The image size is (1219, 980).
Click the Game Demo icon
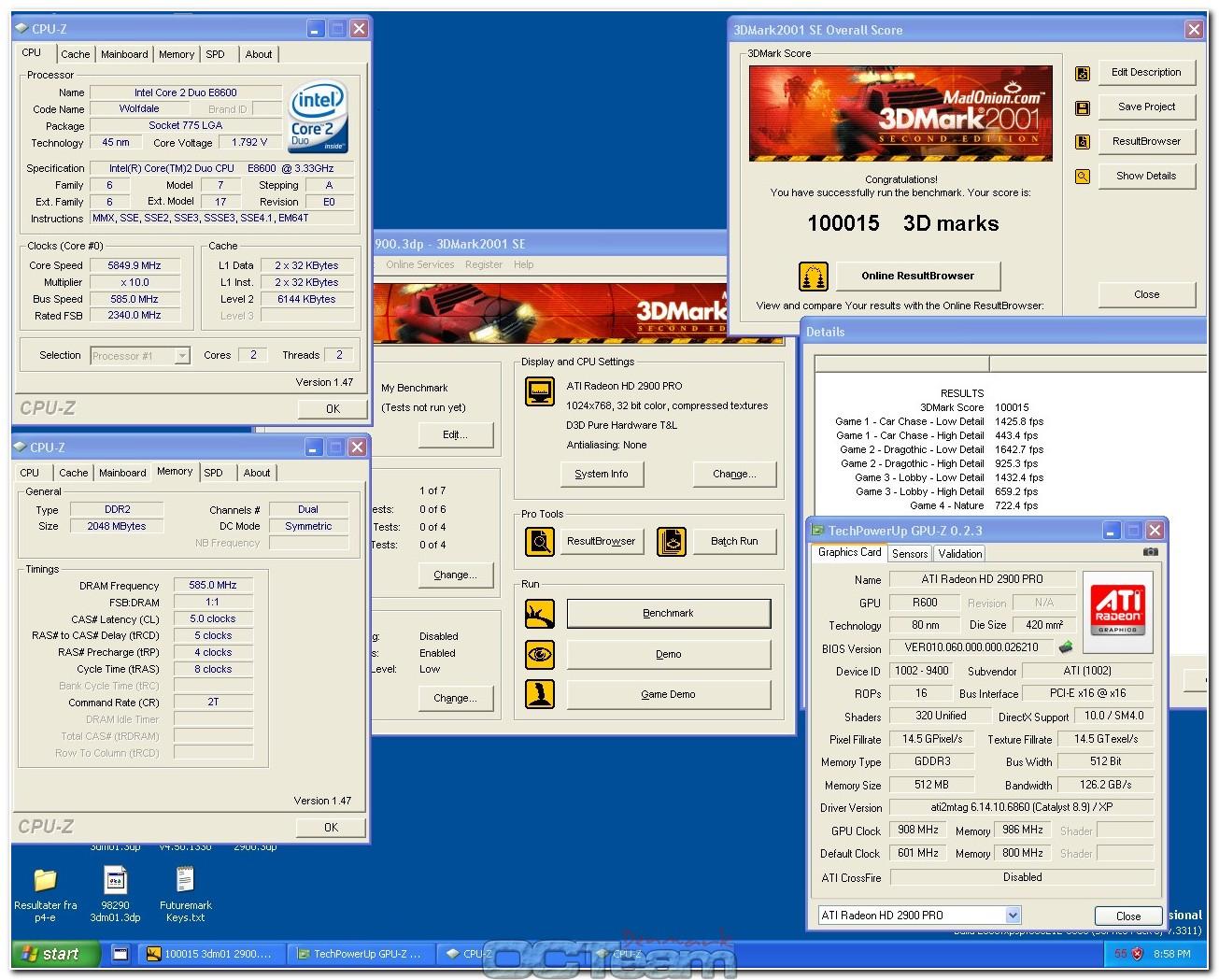540,694
